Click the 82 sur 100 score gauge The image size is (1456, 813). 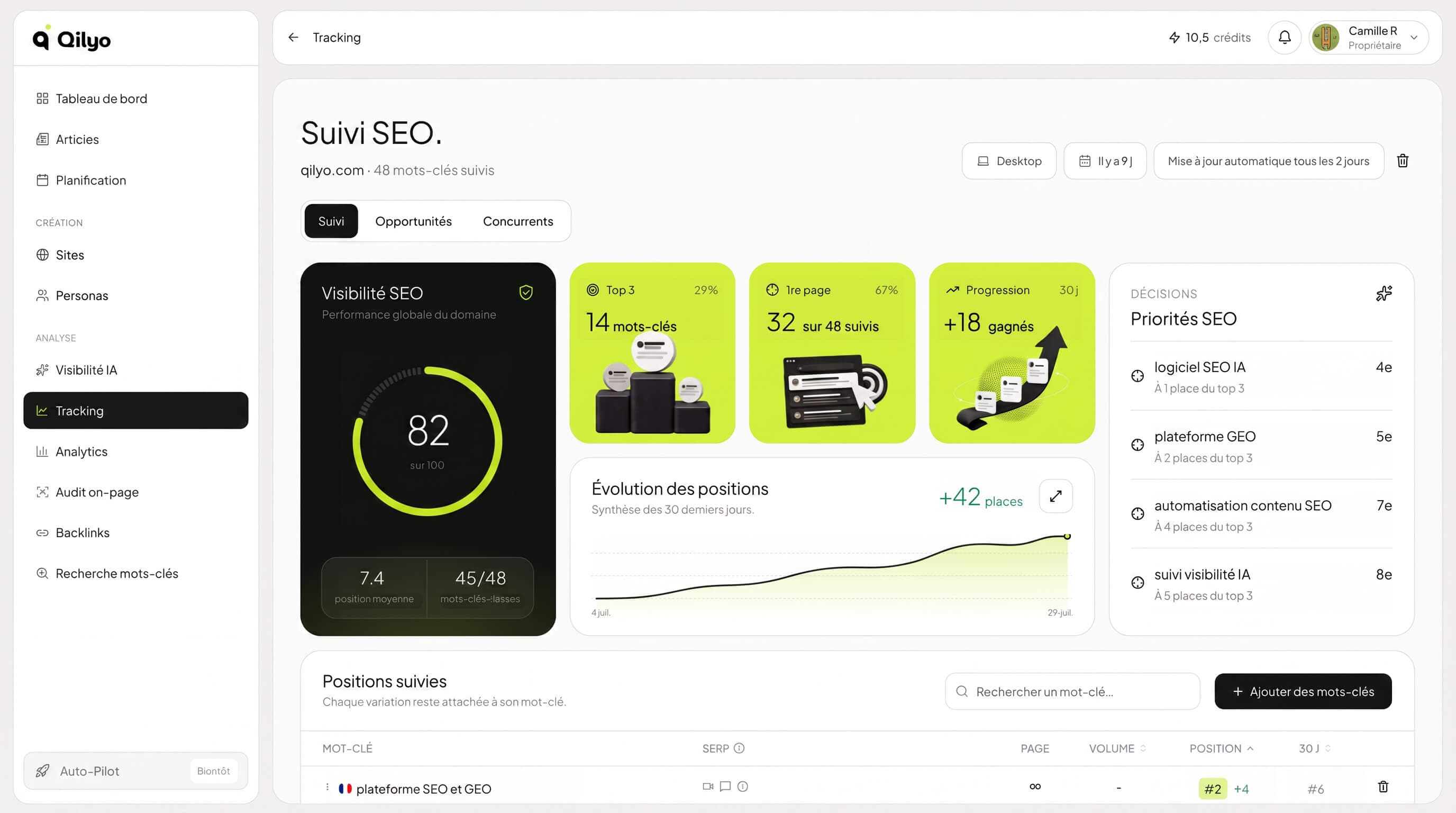[427, 441]
